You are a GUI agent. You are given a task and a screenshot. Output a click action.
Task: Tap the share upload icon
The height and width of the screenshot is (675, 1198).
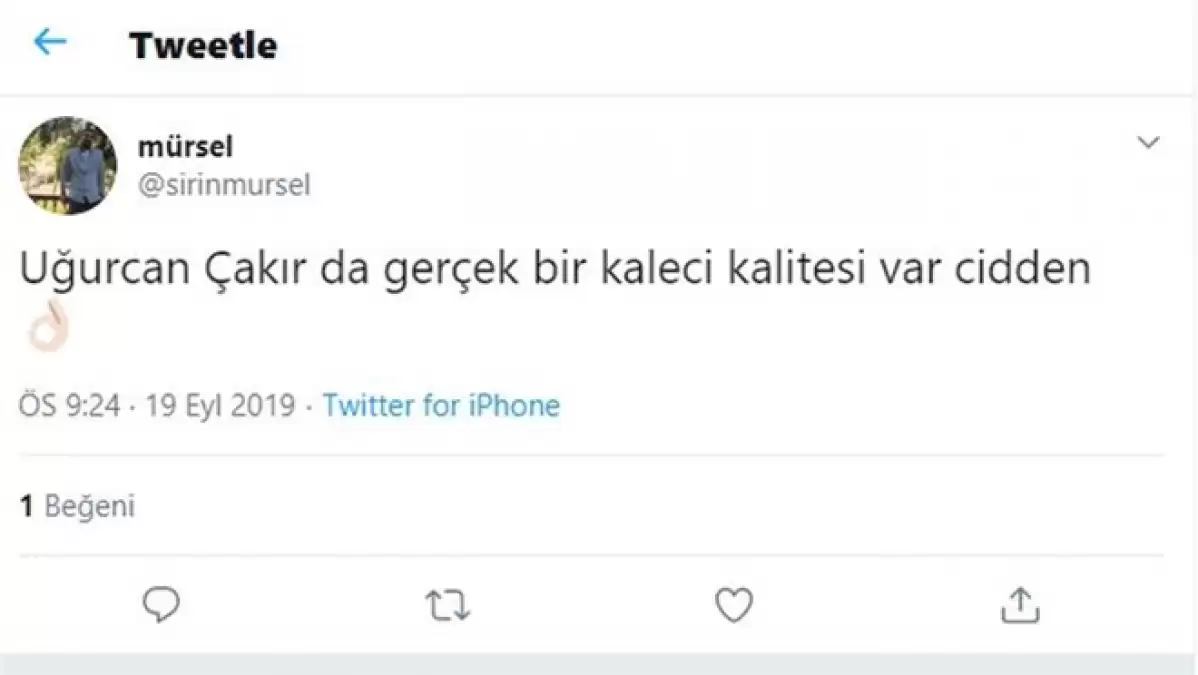point(1019,605)
